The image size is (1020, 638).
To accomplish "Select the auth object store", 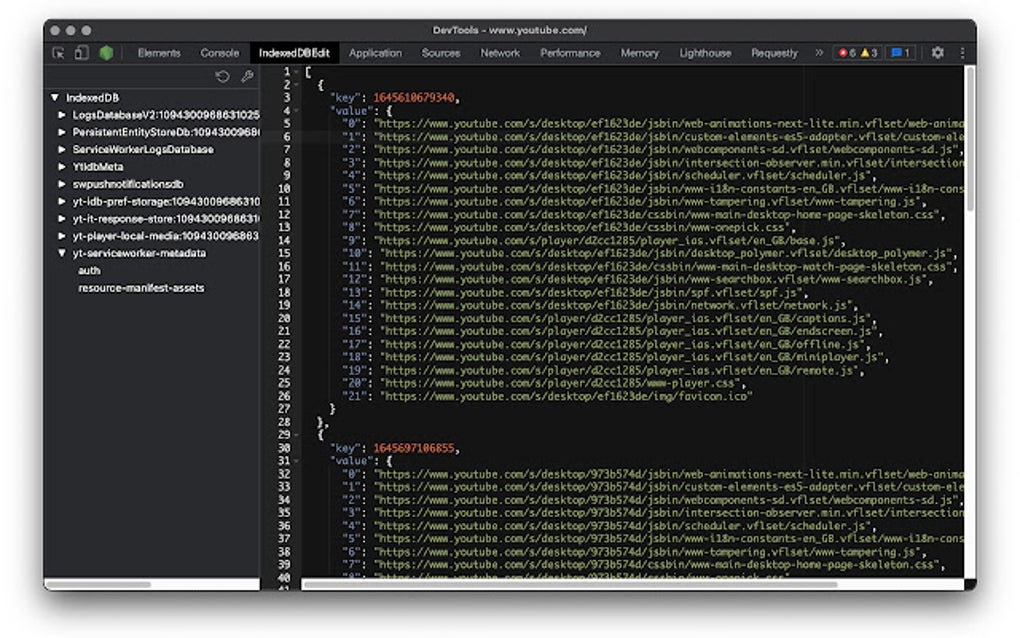I will 89,271.
